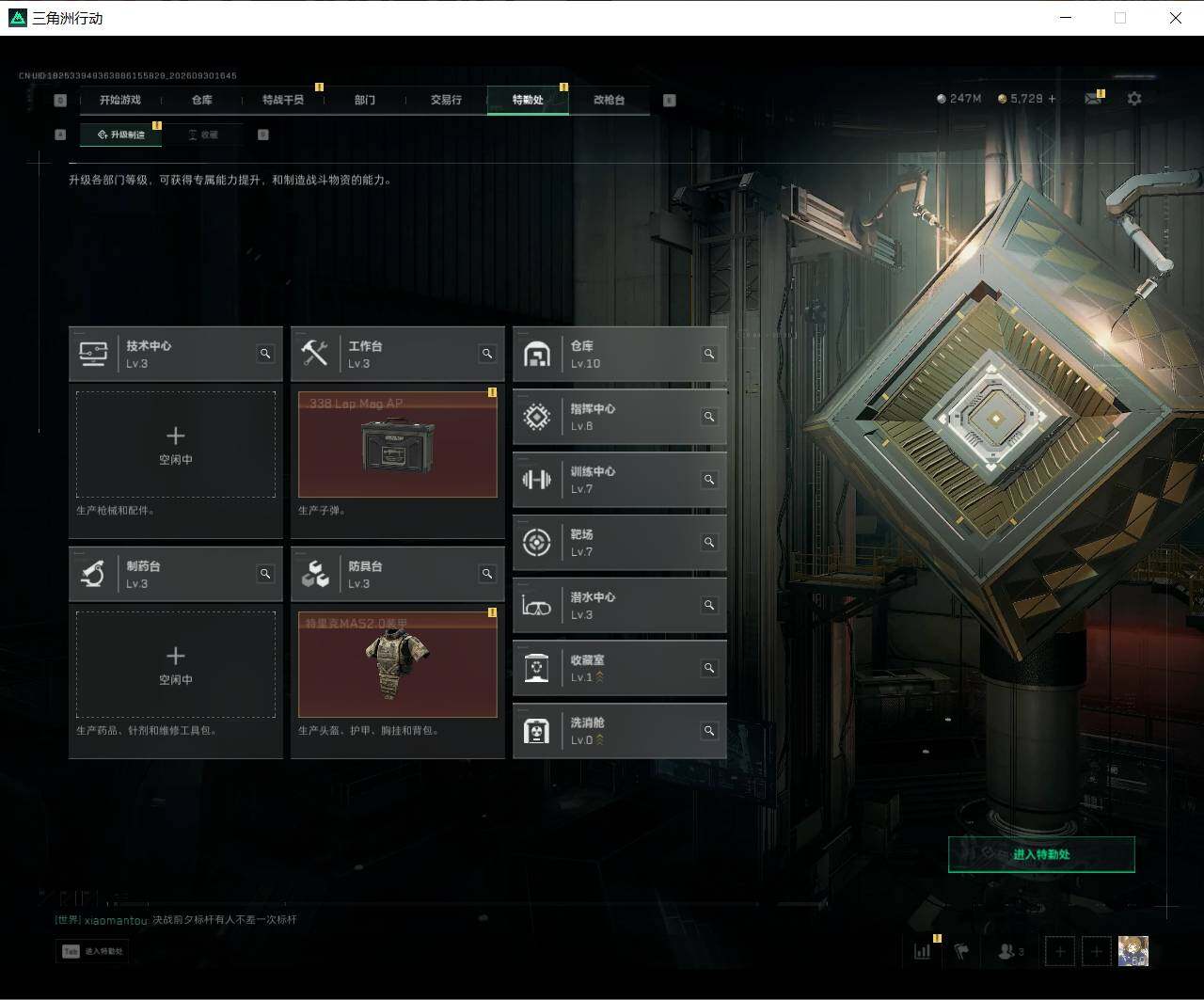Inspect 防具台 with its magnifier icon
This screenshot has height=1000, width=1204.
point(487,574)
